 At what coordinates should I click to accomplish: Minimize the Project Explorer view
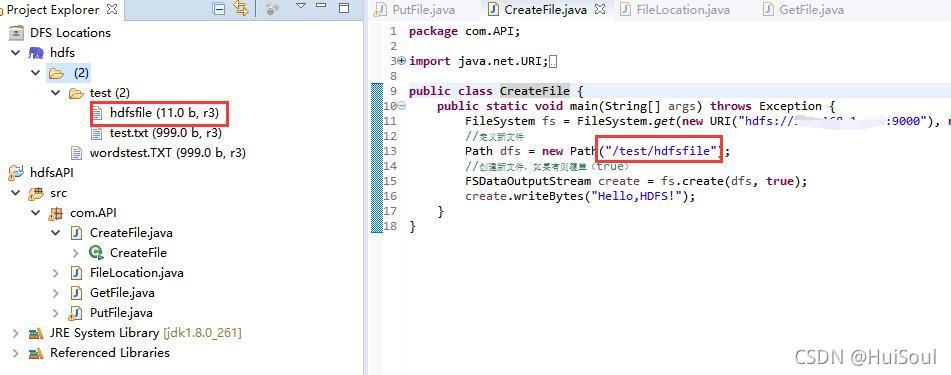(x=321, y=5)
